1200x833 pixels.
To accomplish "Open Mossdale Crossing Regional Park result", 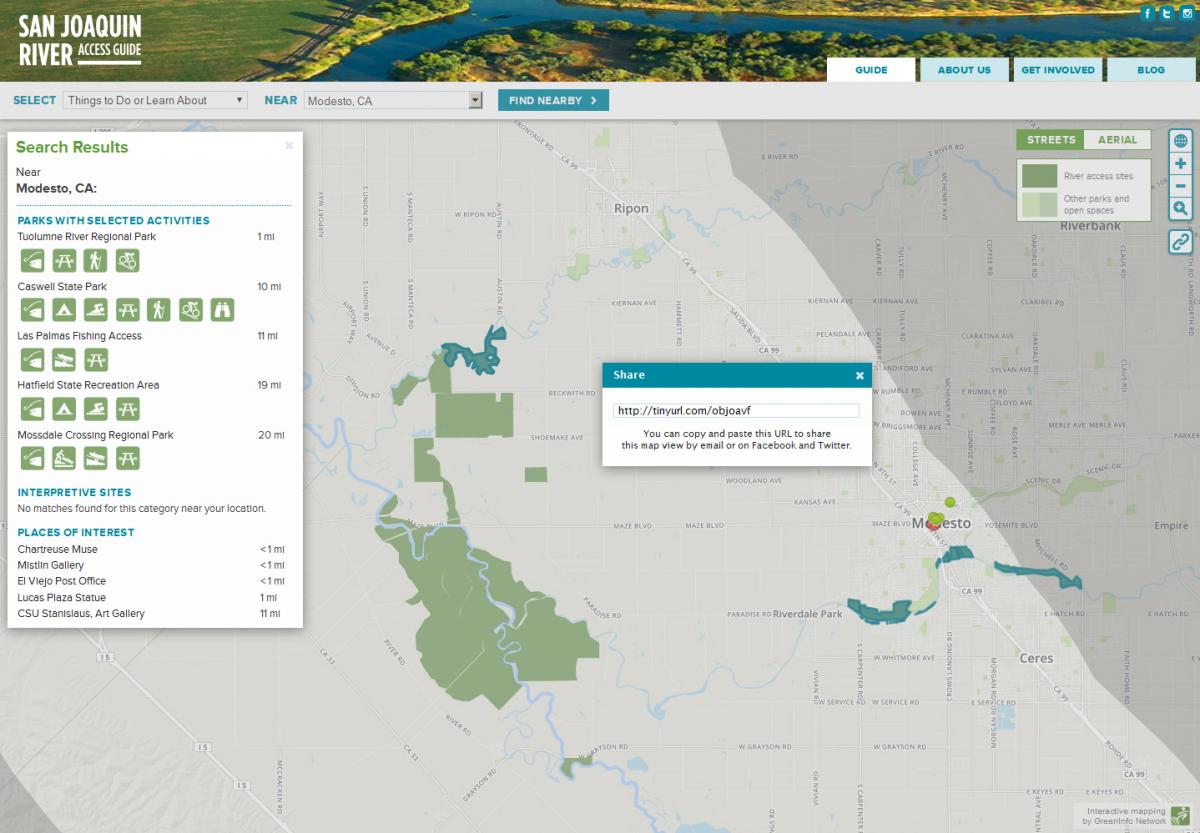I will tap(96, 435).
